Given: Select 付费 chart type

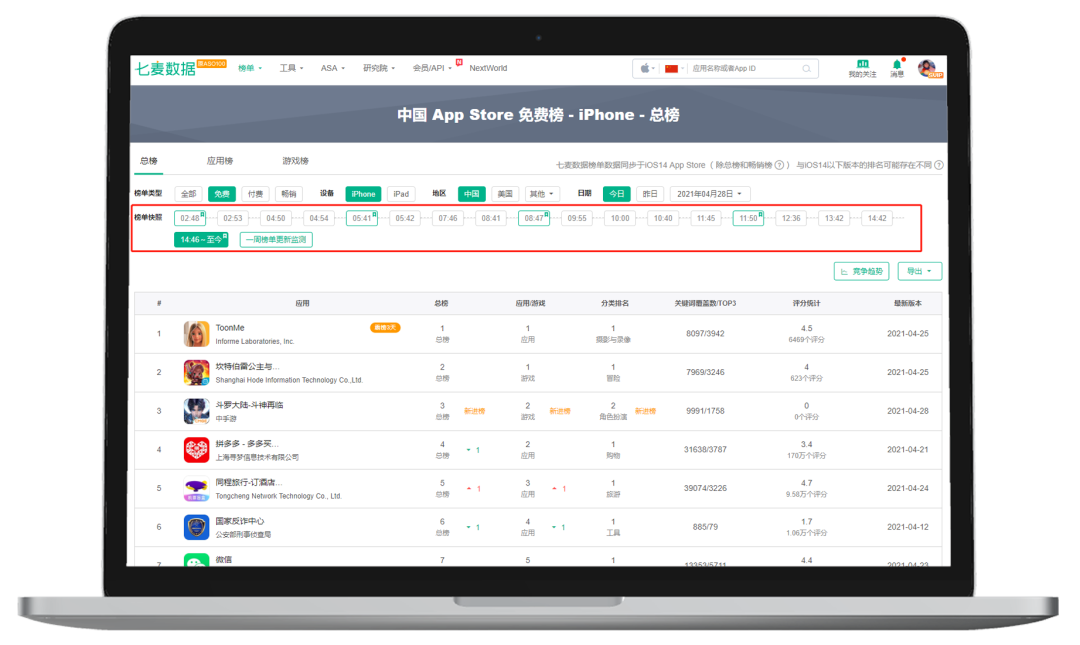Looking at the screenshot, I should pyautogui.click(x=256, y=194).
